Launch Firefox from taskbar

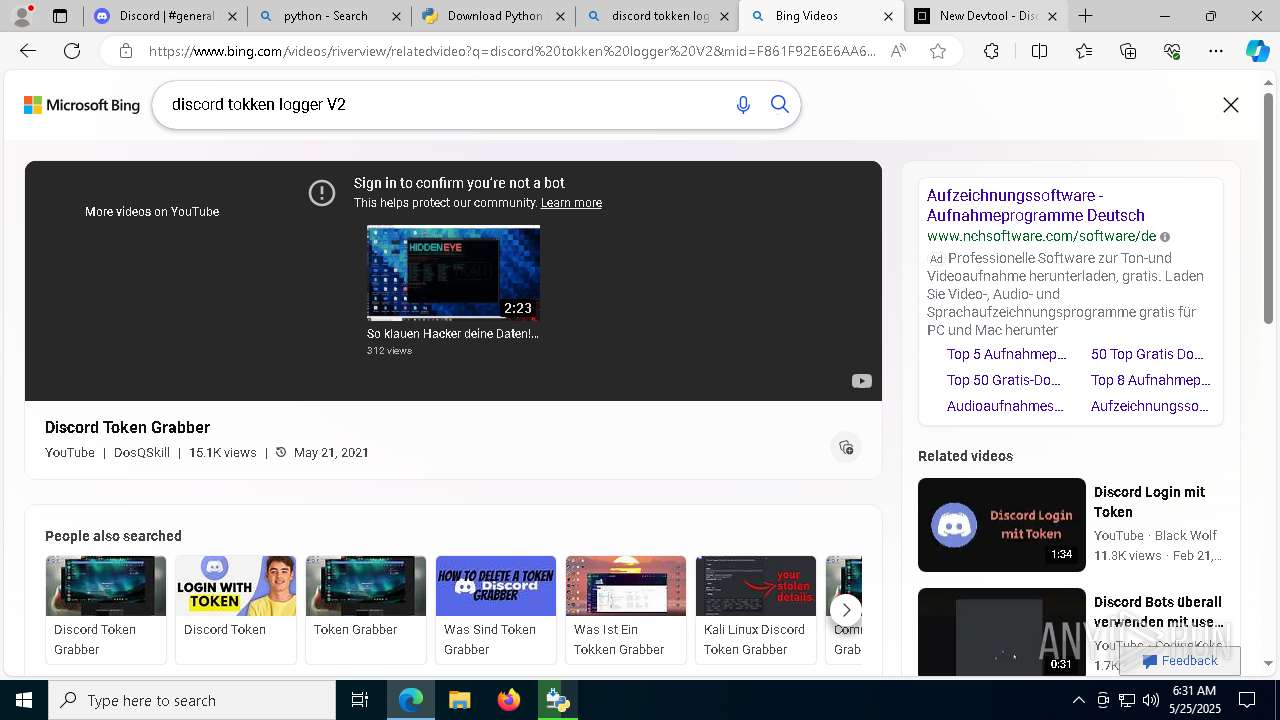point(508,700)
